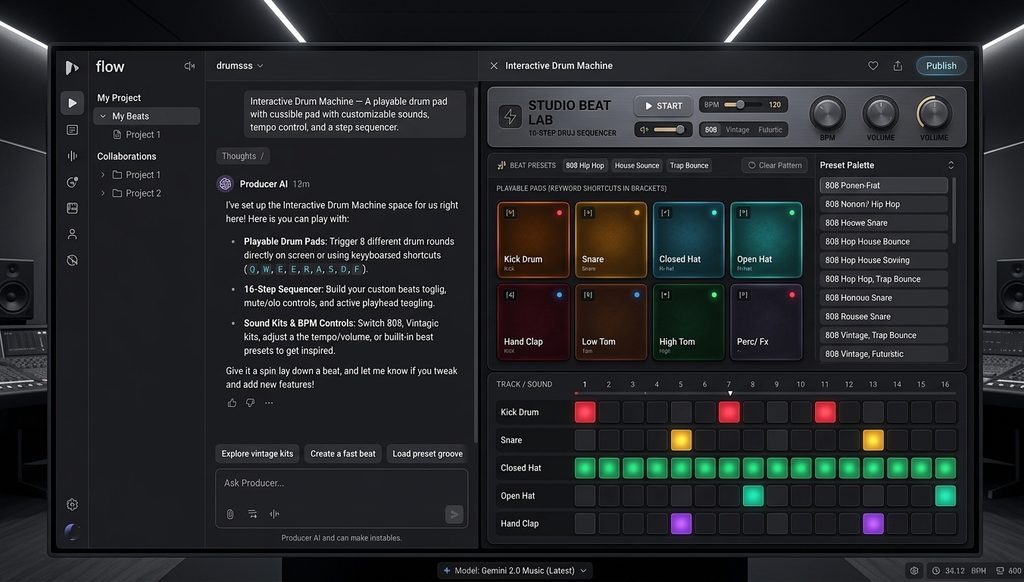Click the Create a fast beat suggestion
This screenshot has height=582, width=1024.
pyautogui.click(x=343, y=453)
